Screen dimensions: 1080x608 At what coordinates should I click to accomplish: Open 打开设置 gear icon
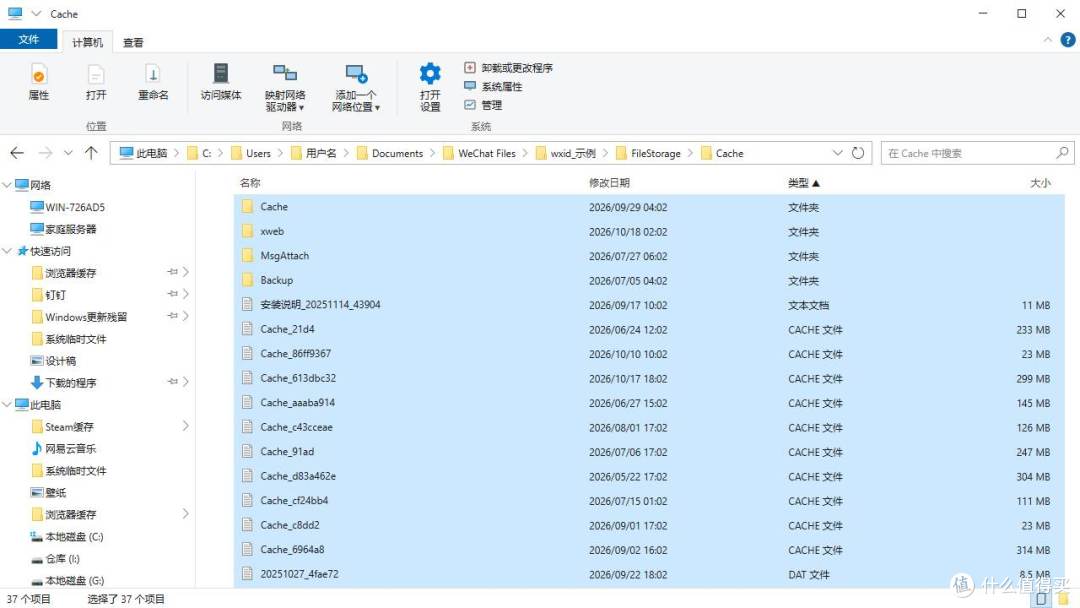(x=430, y=87)
